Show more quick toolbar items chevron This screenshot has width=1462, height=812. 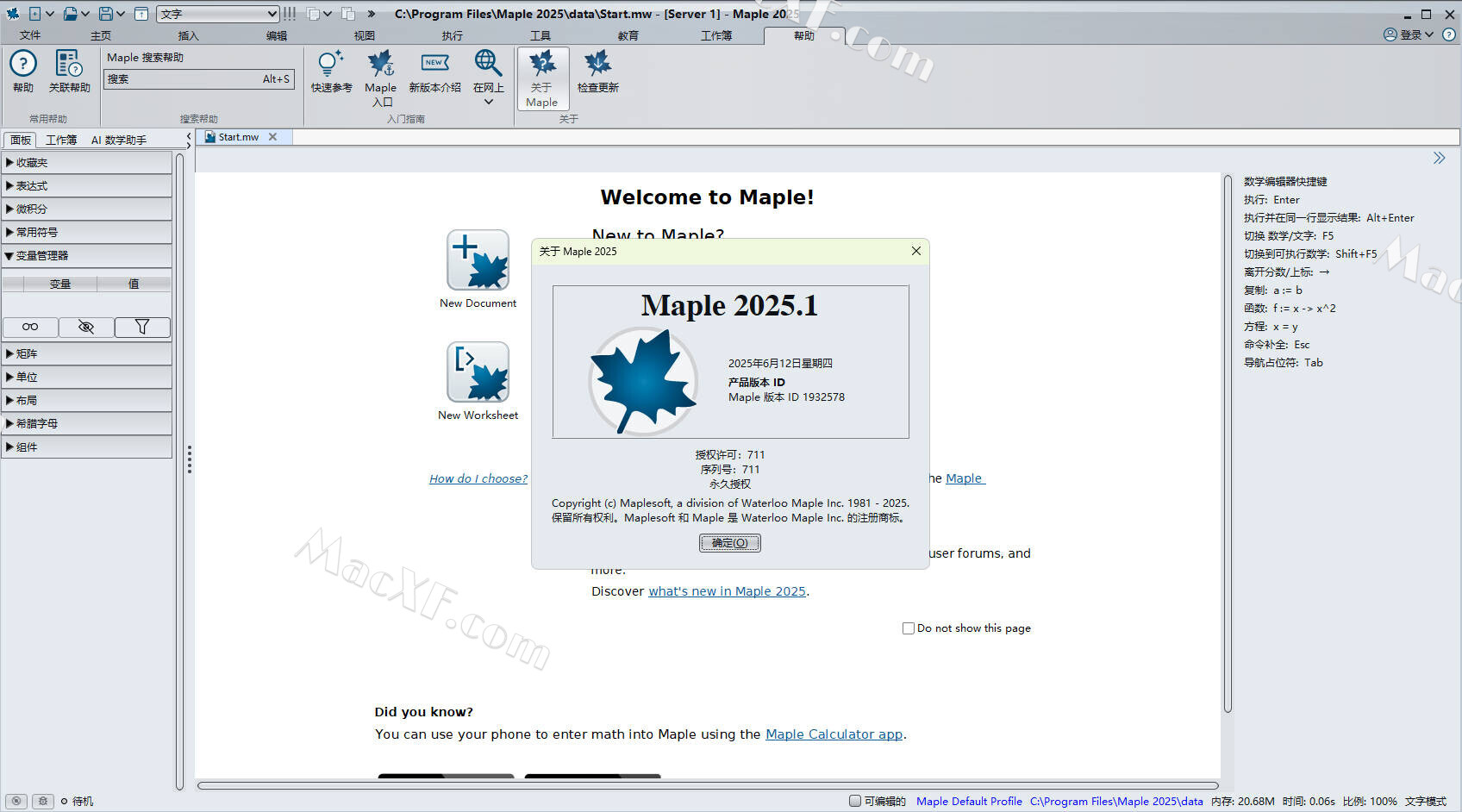point(372,14)
